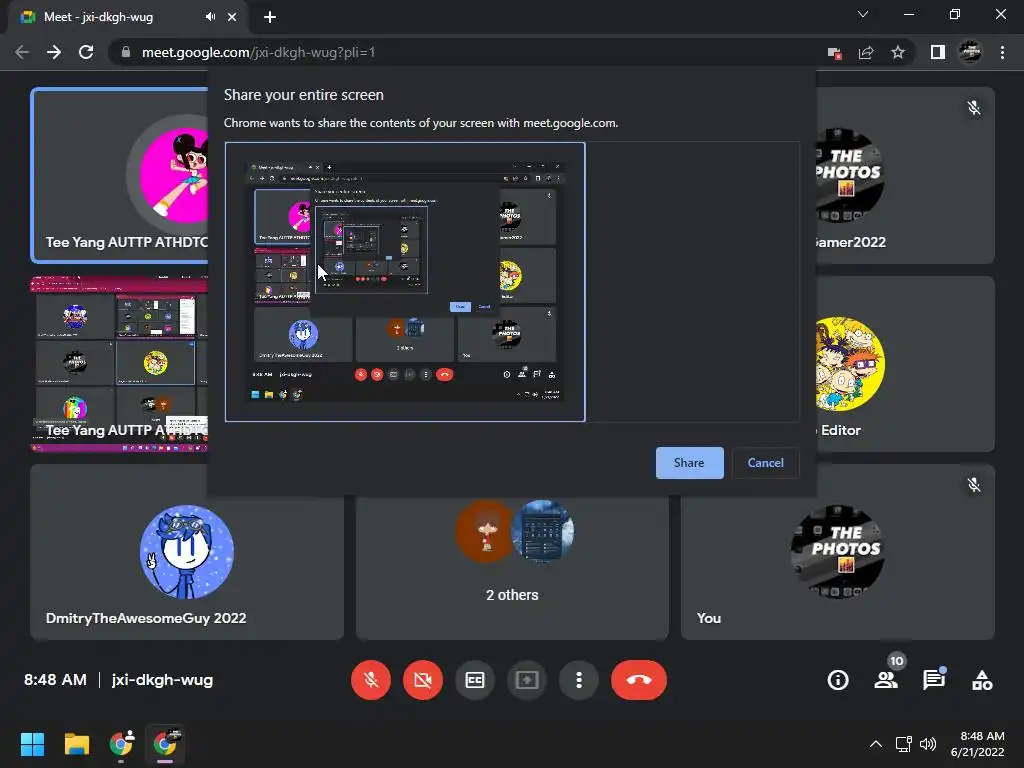The image size is (1024, 768).
Task: Toggle the camera off button
Action: point(423,680)
